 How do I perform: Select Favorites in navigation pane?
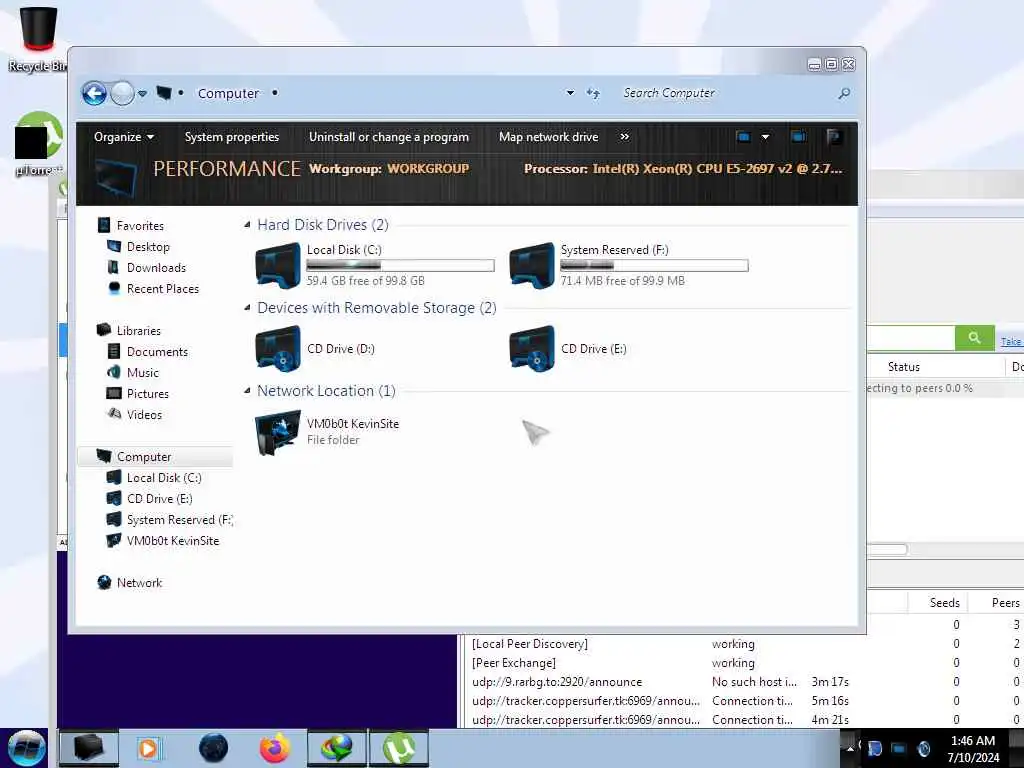140,225
